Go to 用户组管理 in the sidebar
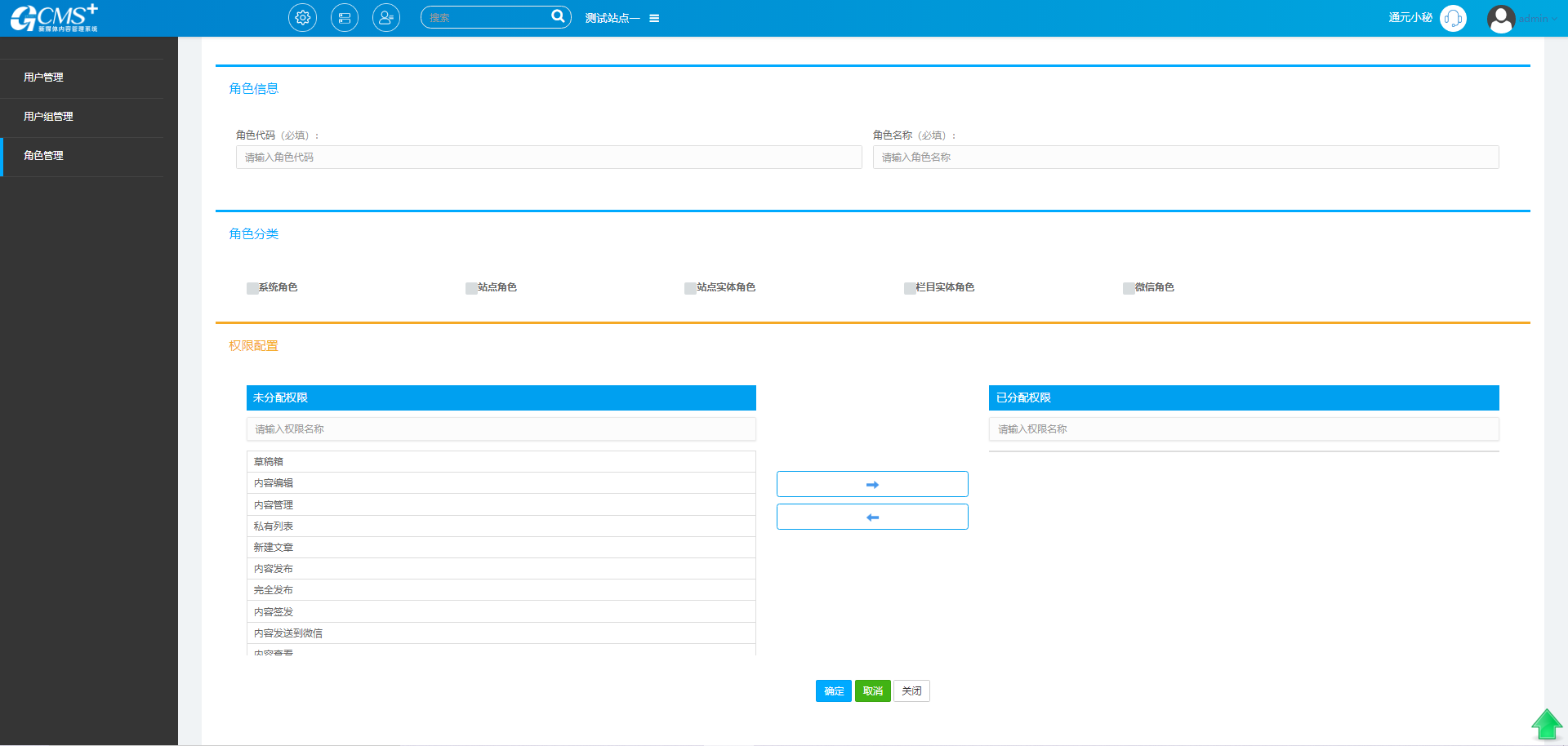1568x746 pixels. (49, 117)
